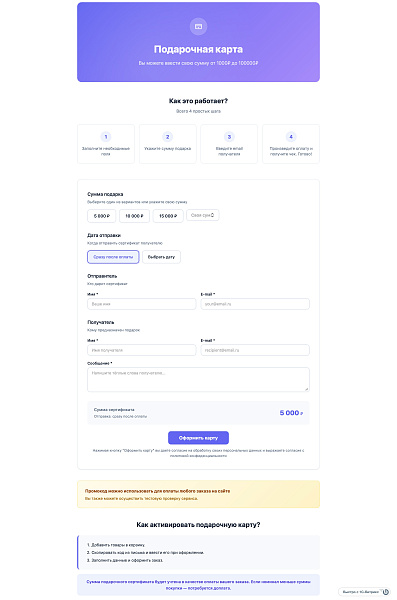This screenshot has width=397, height=600.
Task: Click the step 3 circle icon
Action: coord(229,137)
